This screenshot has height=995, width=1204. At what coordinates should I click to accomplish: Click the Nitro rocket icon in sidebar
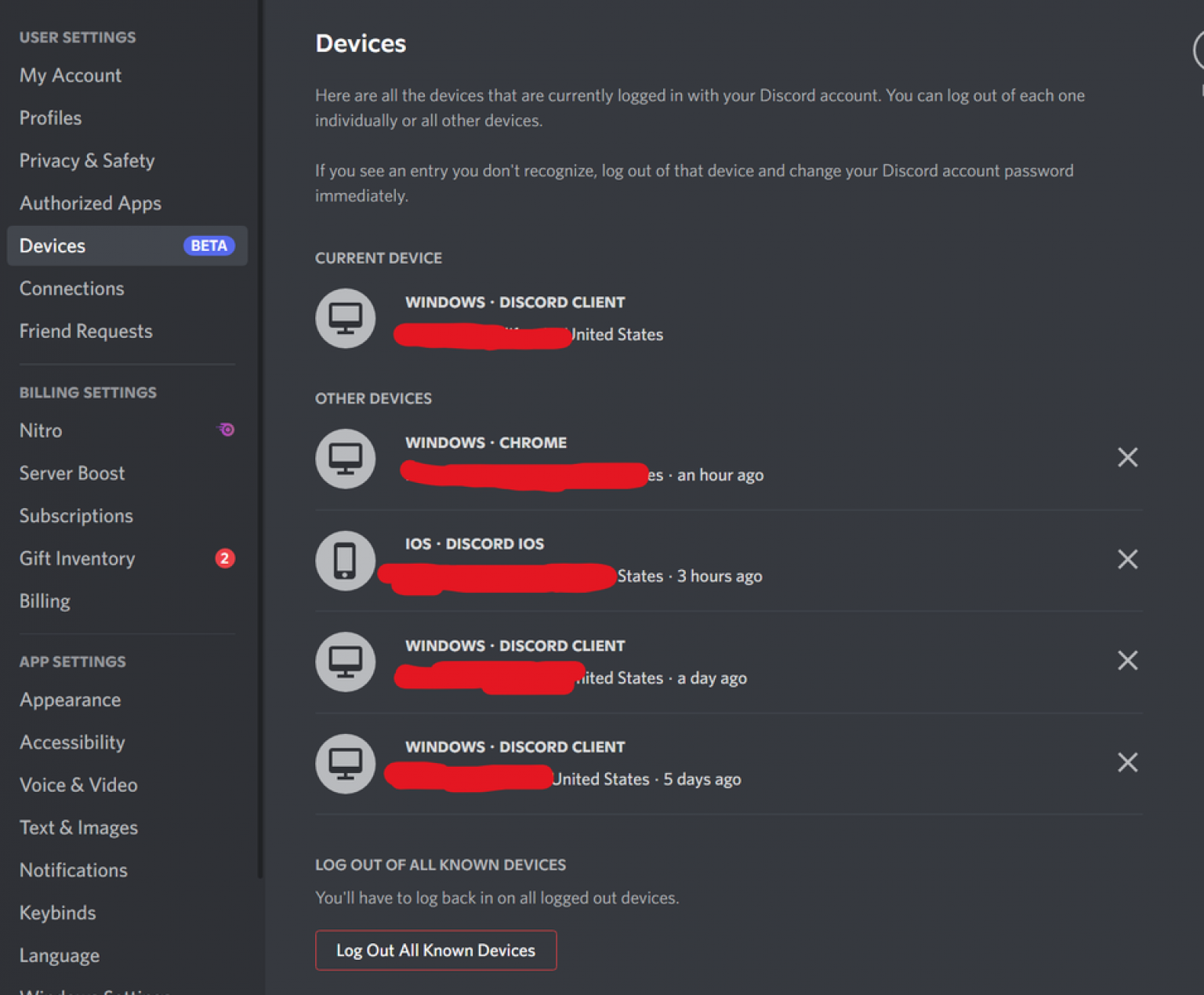click(226, 430)
